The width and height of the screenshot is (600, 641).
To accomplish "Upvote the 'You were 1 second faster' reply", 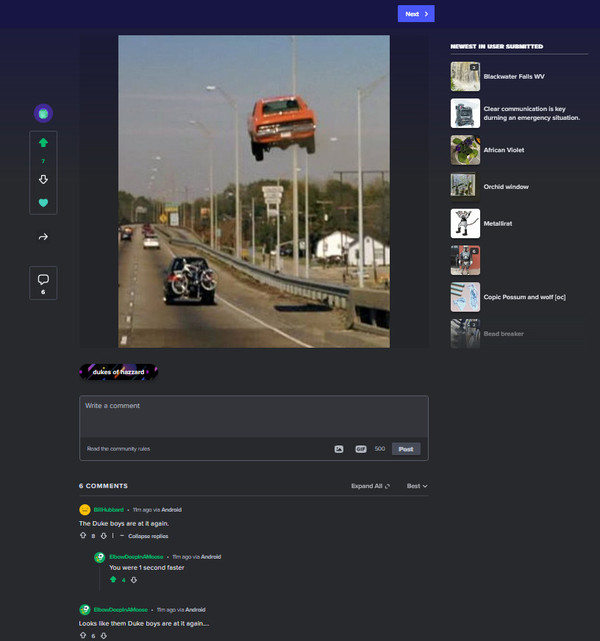I will pyautogui.click(x=113, y=580).
